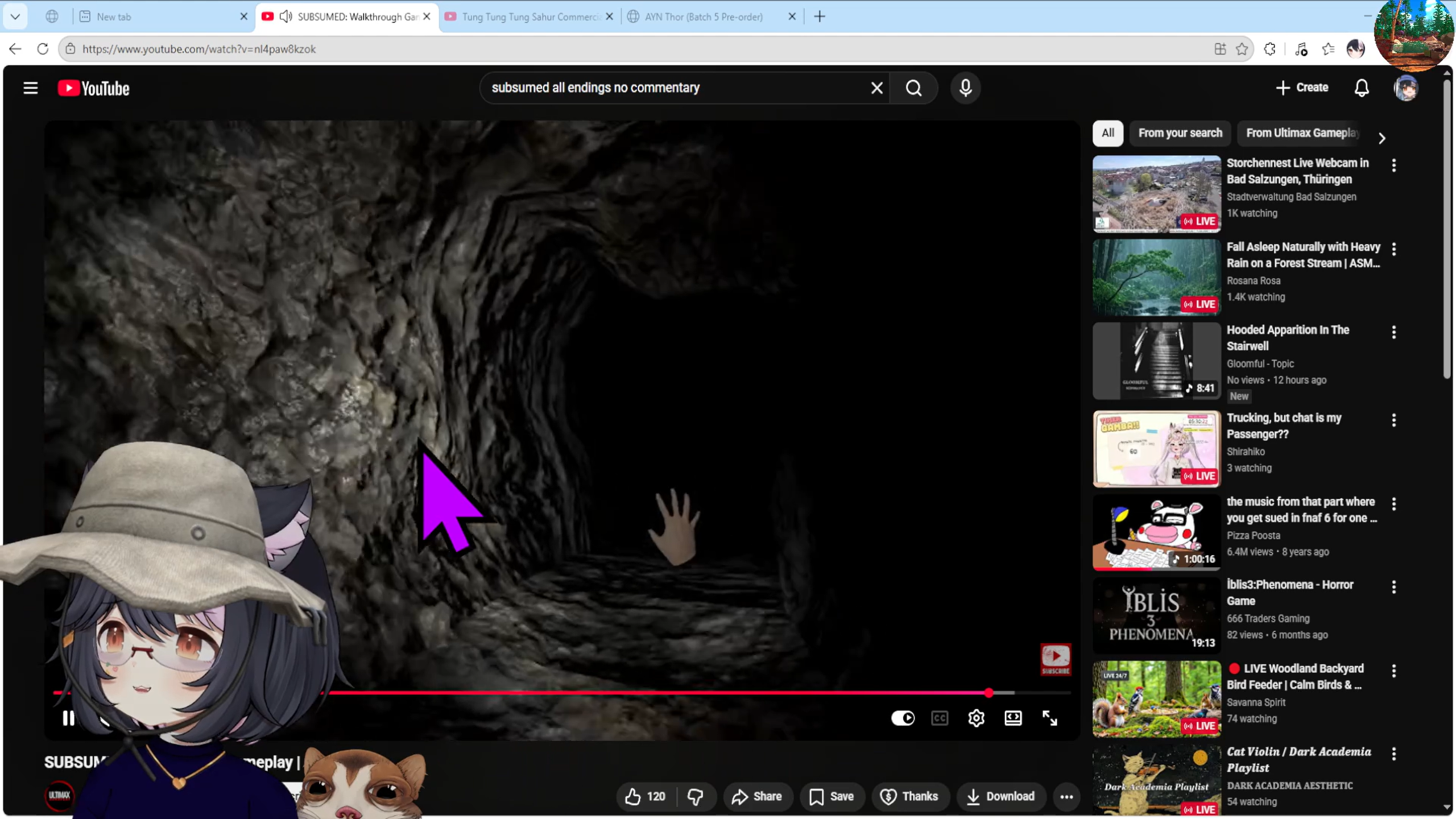
Task: Open more actions menu beside Download
Action: tap(1066, 796)
